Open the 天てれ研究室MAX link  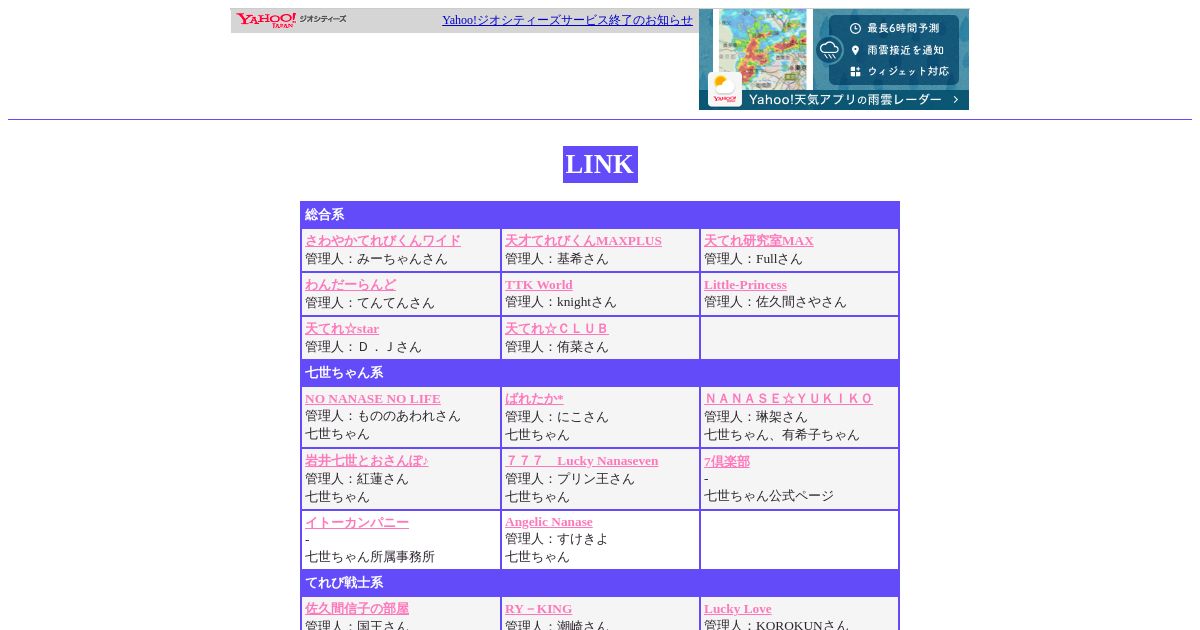pos(759,241)
